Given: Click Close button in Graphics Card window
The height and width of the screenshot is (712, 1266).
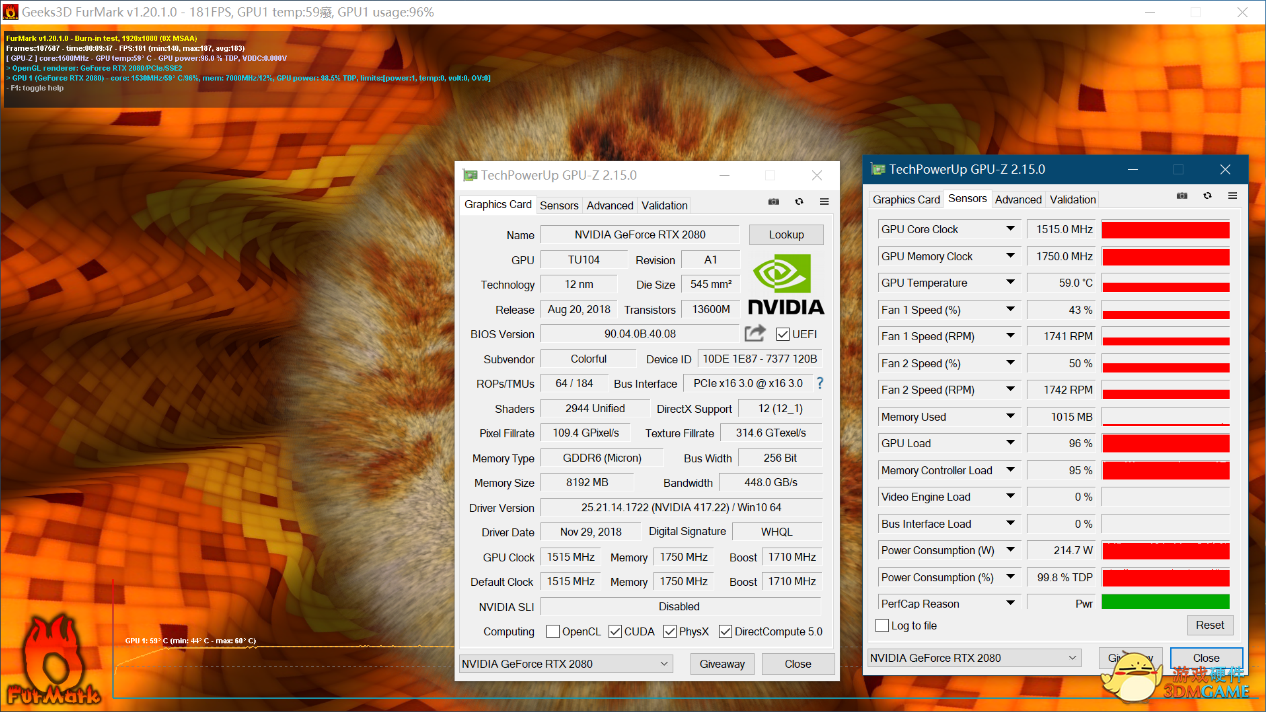Looking at the screenshot, I should click(x=798, y=664).
